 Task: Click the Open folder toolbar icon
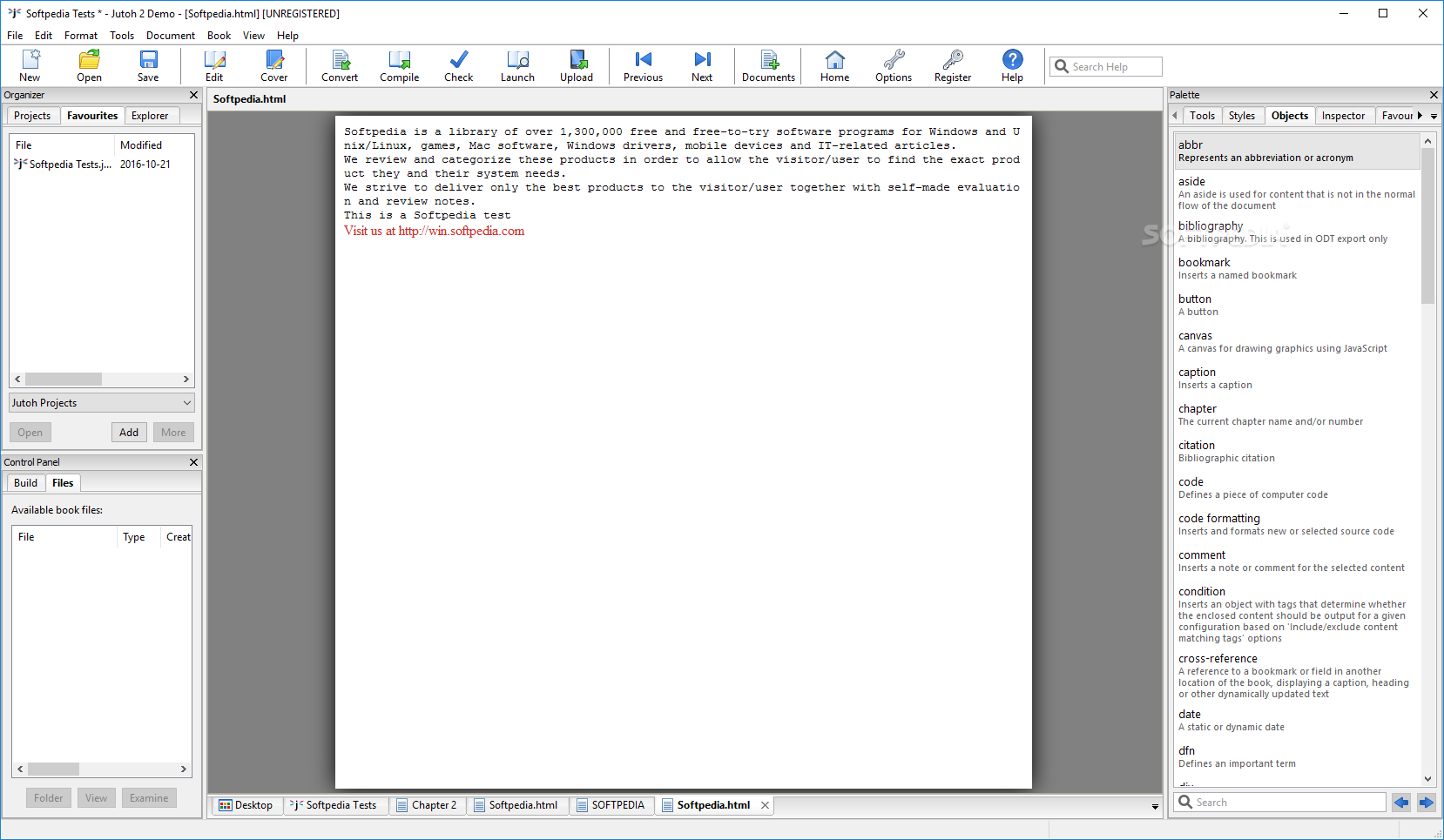[89, 66]
